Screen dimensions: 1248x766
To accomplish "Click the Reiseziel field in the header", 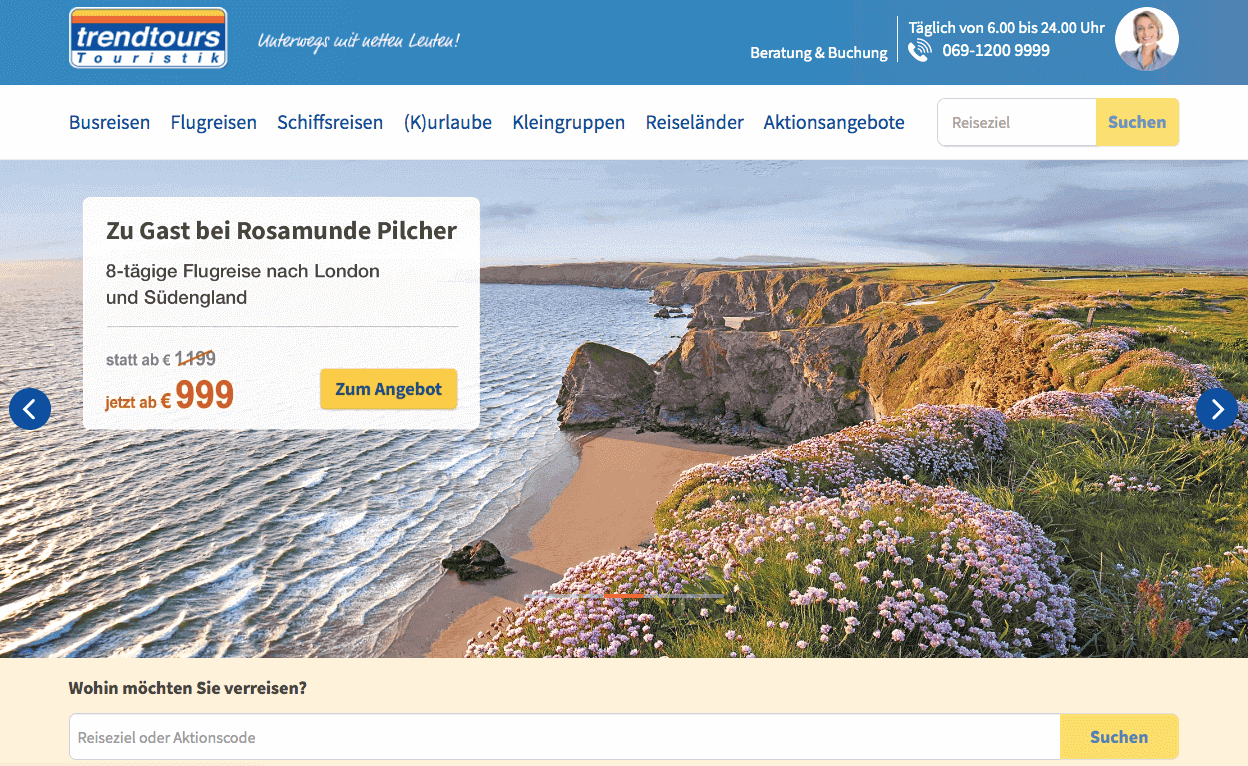I will coord(1017,122).
